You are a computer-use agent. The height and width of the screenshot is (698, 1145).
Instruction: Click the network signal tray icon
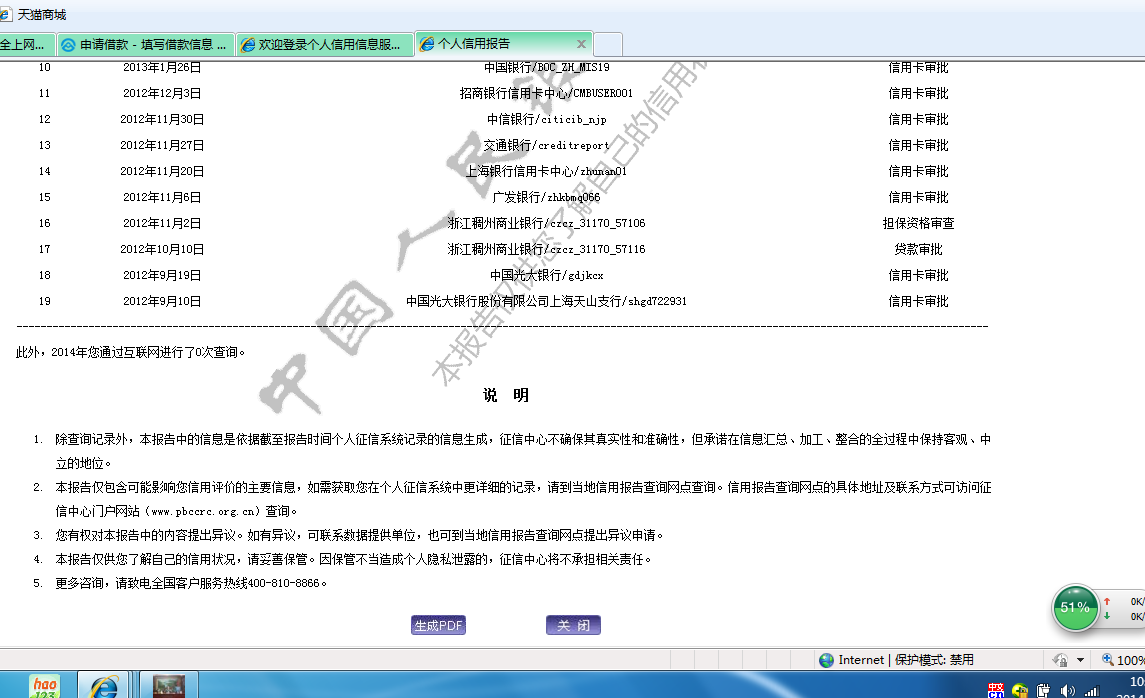(x=1092, y=691)
